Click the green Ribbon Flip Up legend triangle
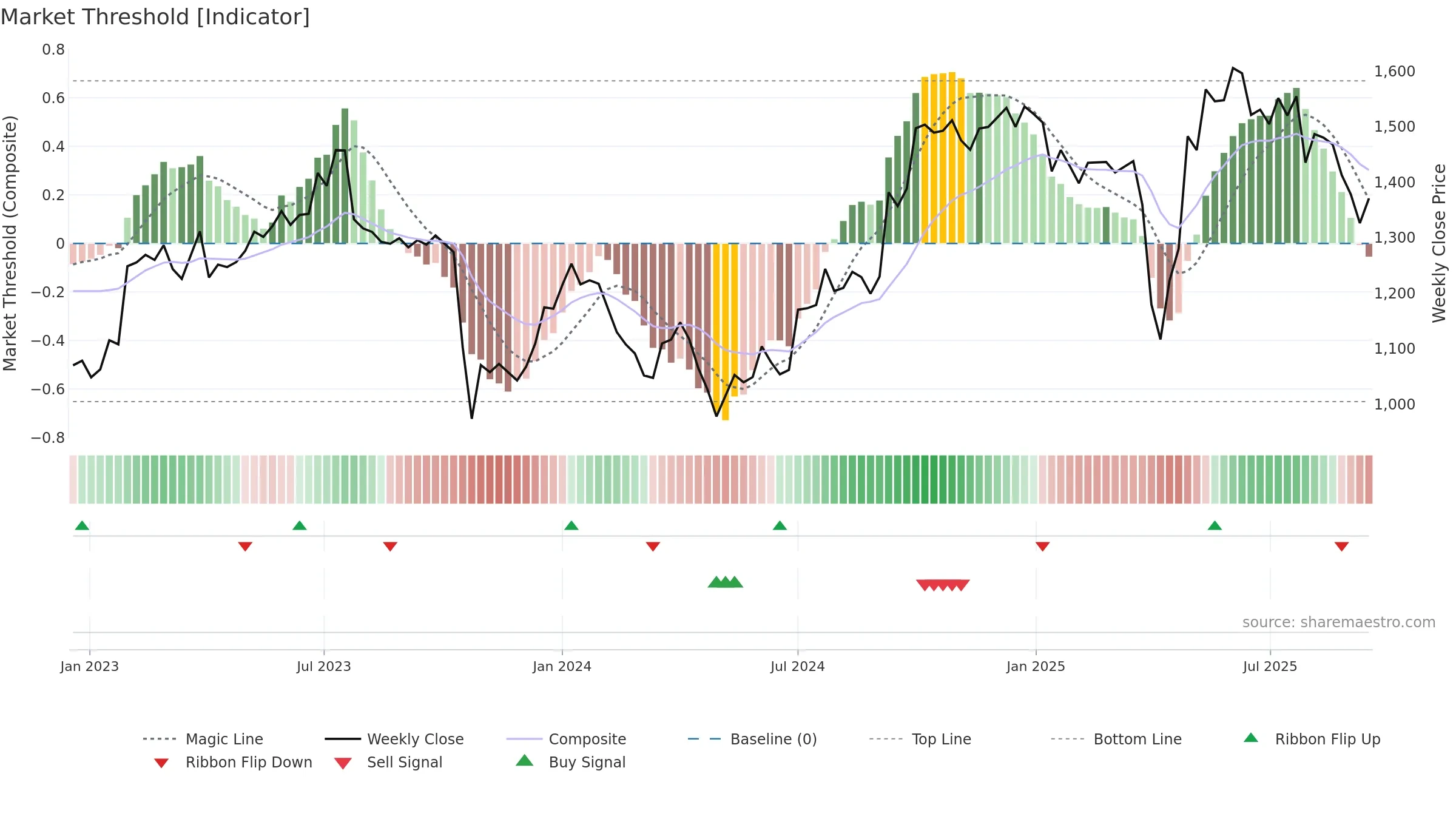The width and height of the screenshot is (1456, 819). pos(1251,738)
